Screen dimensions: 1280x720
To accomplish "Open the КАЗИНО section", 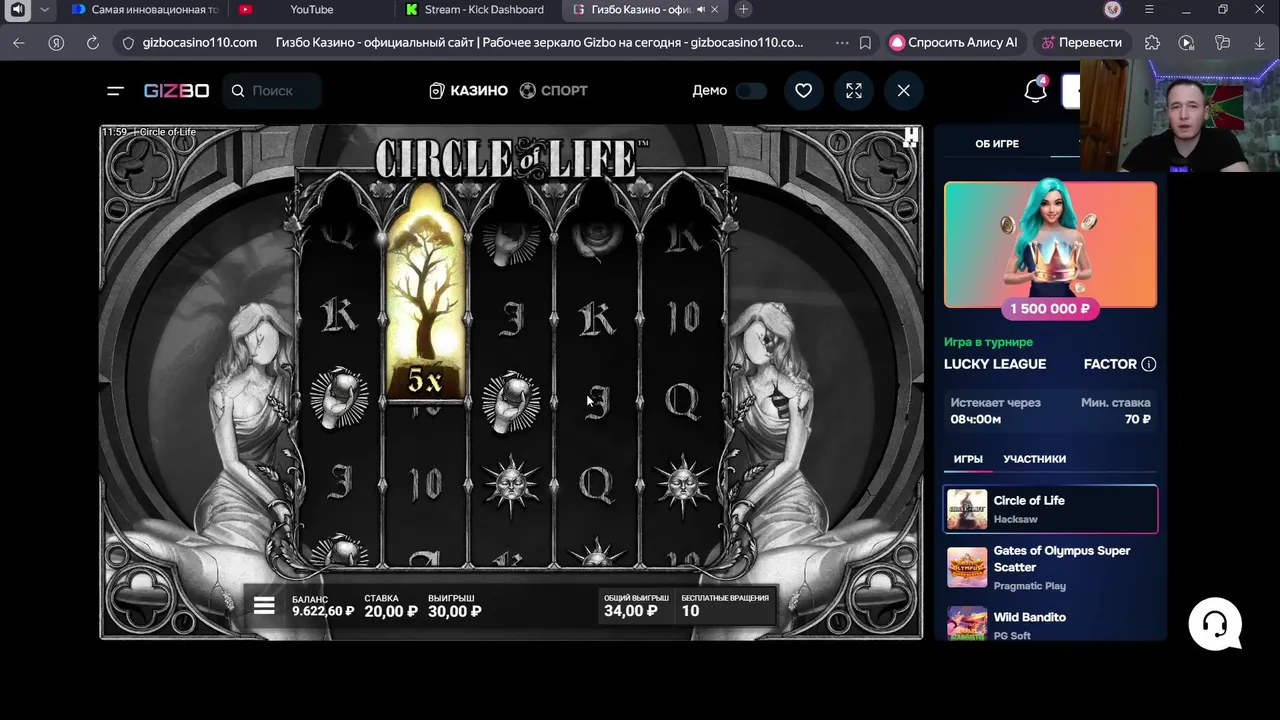I will [468, 90].
